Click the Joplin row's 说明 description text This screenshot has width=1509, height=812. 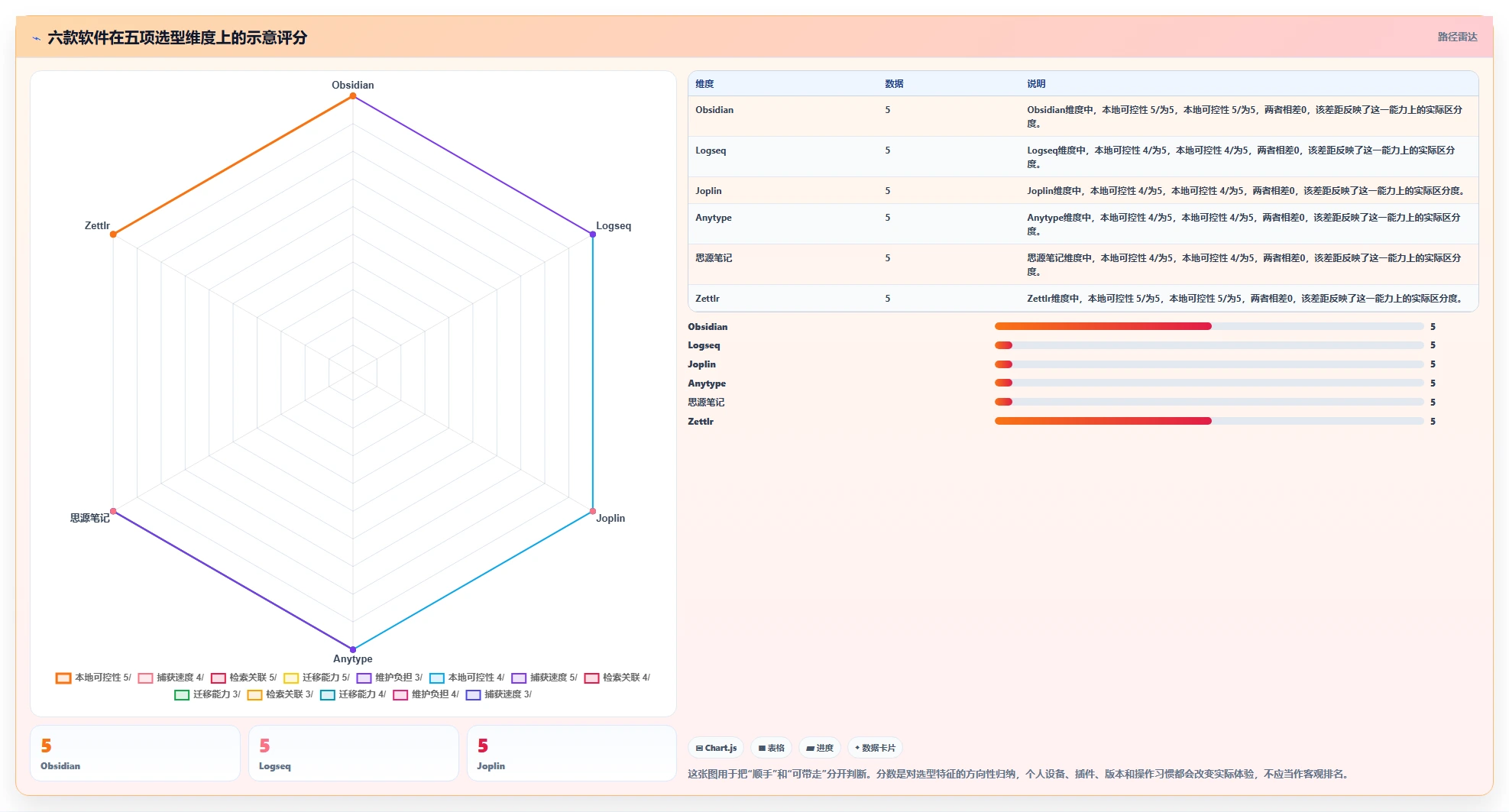[x=1245, y=191]
